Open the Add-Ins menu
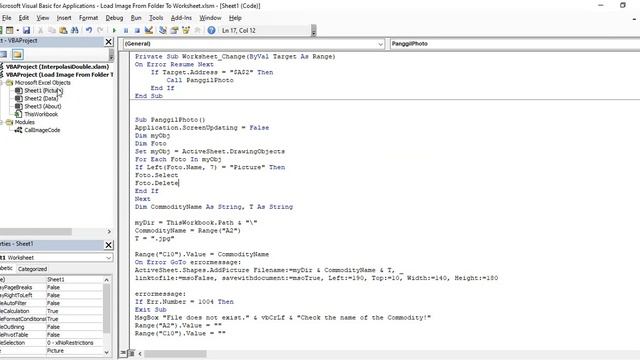640x360 pixels. click(x=181, y=18)
